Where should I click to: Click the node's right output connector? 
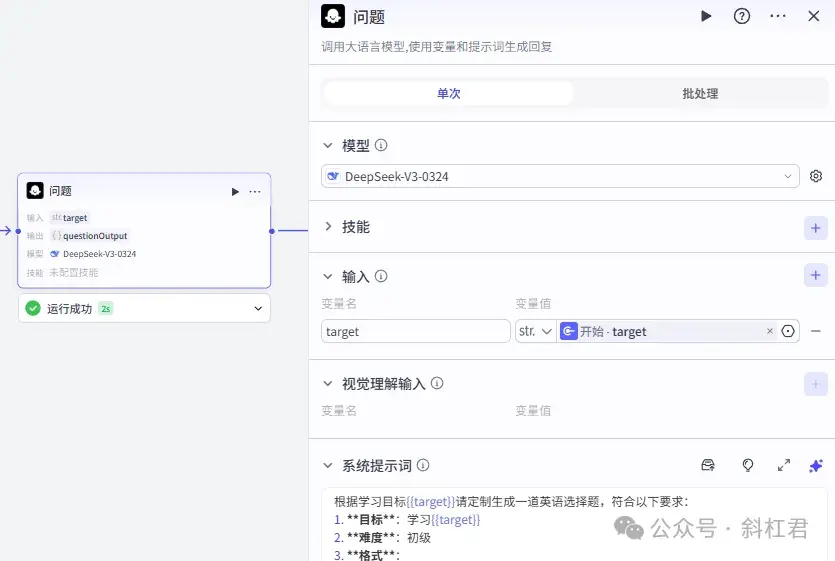tap(272, 231)
